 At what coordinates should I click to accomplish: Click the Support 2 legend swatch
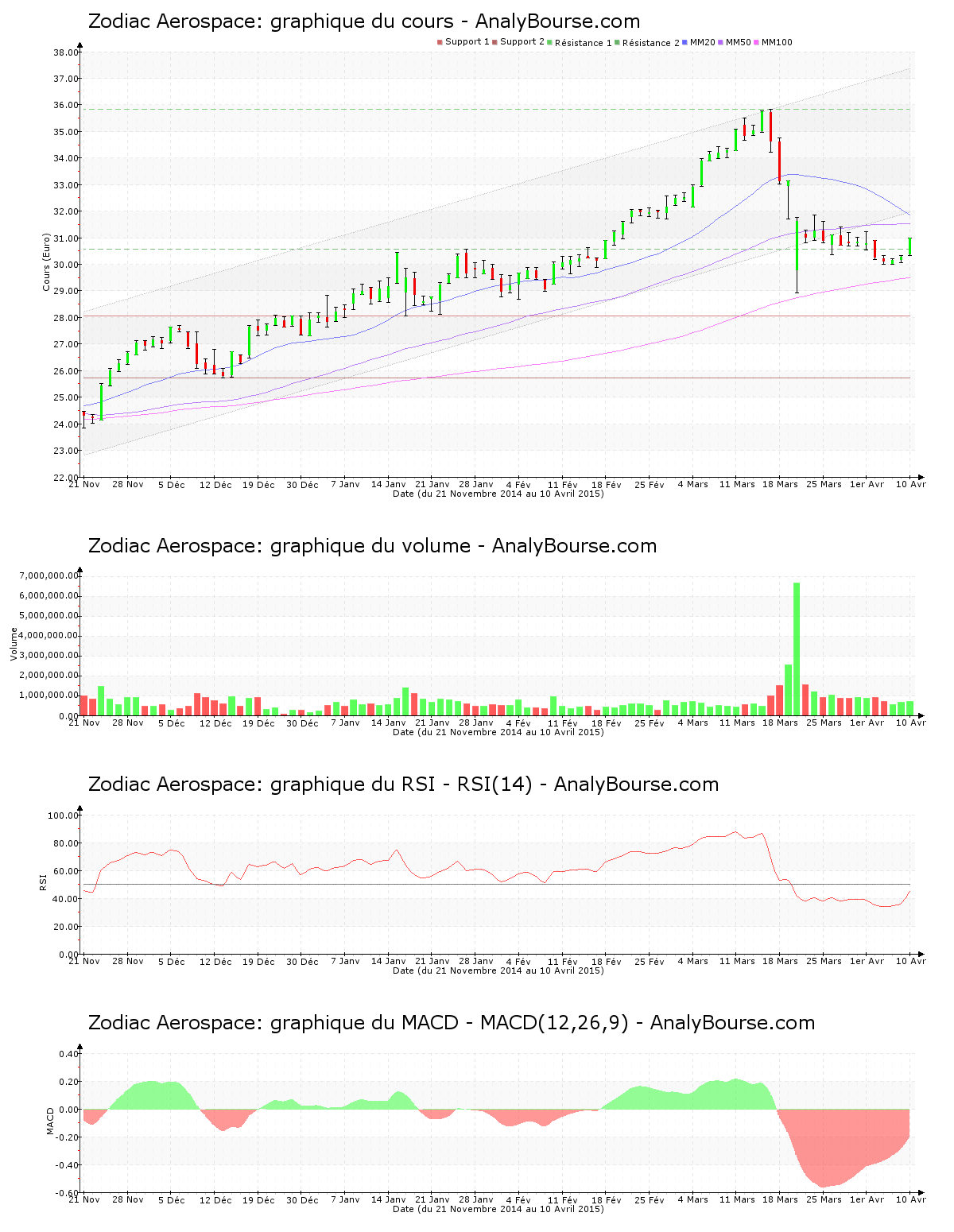(x=494, y=42)
